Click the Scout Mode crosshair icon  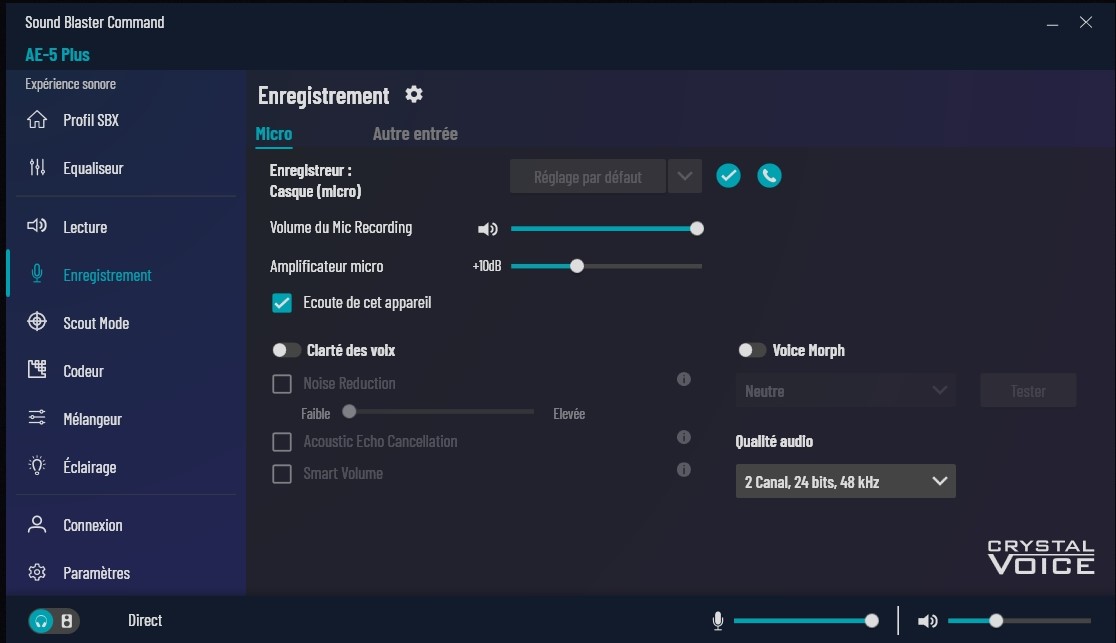click(37, 322)
